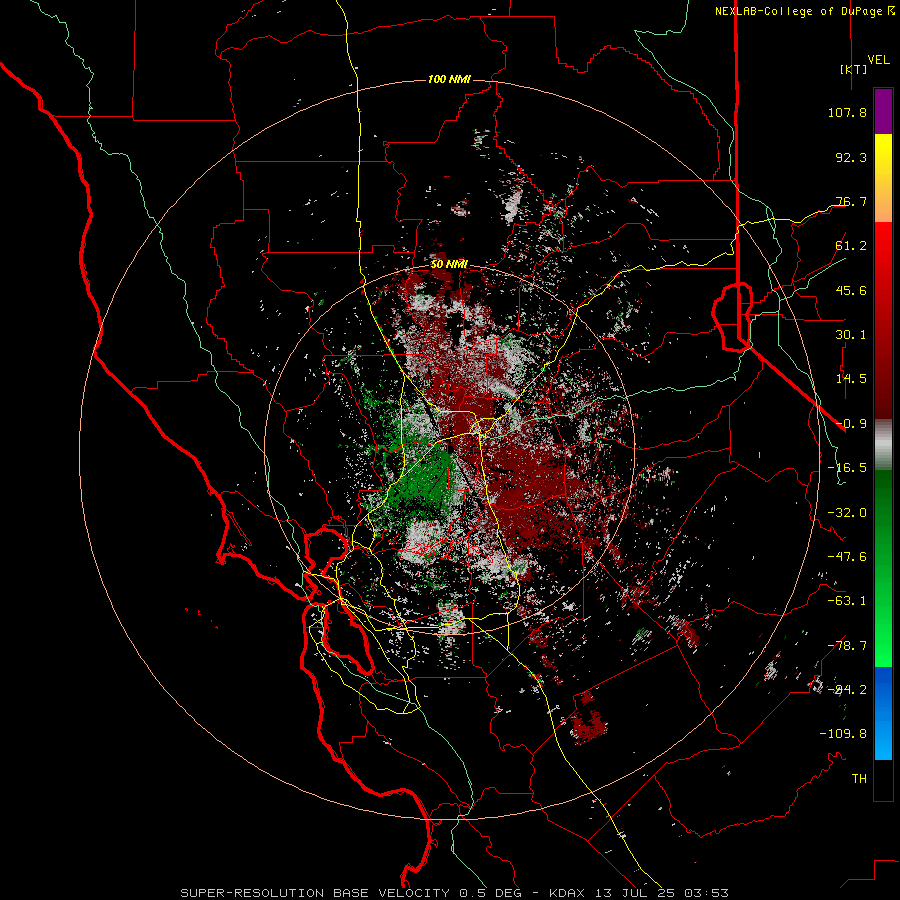Pick the gray near-zero segment of the velocity scale
The height and width of the screenshot is (900, 900).
pyautogui.click(x=883, y=445)
